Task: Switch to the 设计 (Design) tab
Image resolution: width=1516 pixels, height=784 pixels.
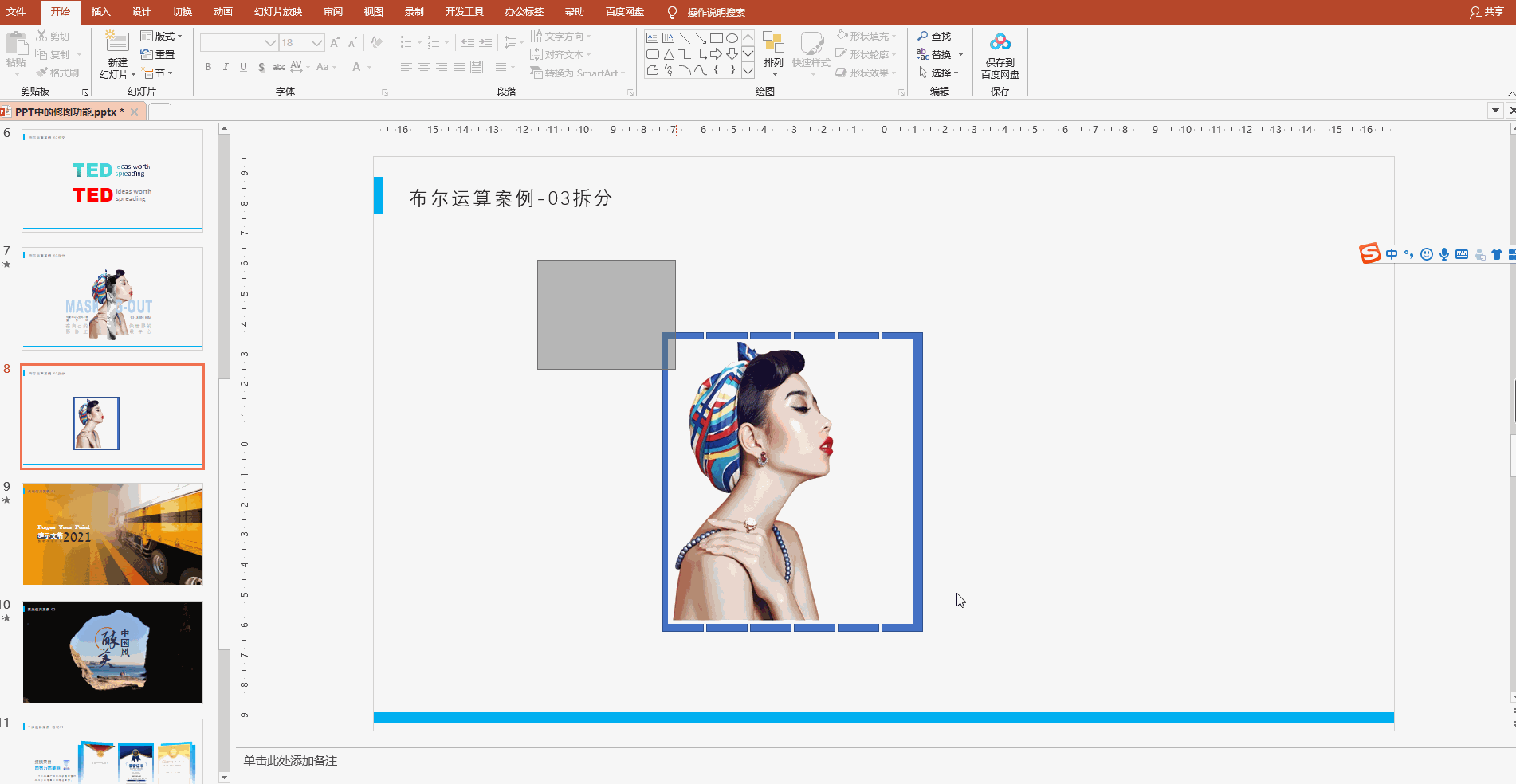Action: pos(142,12)
